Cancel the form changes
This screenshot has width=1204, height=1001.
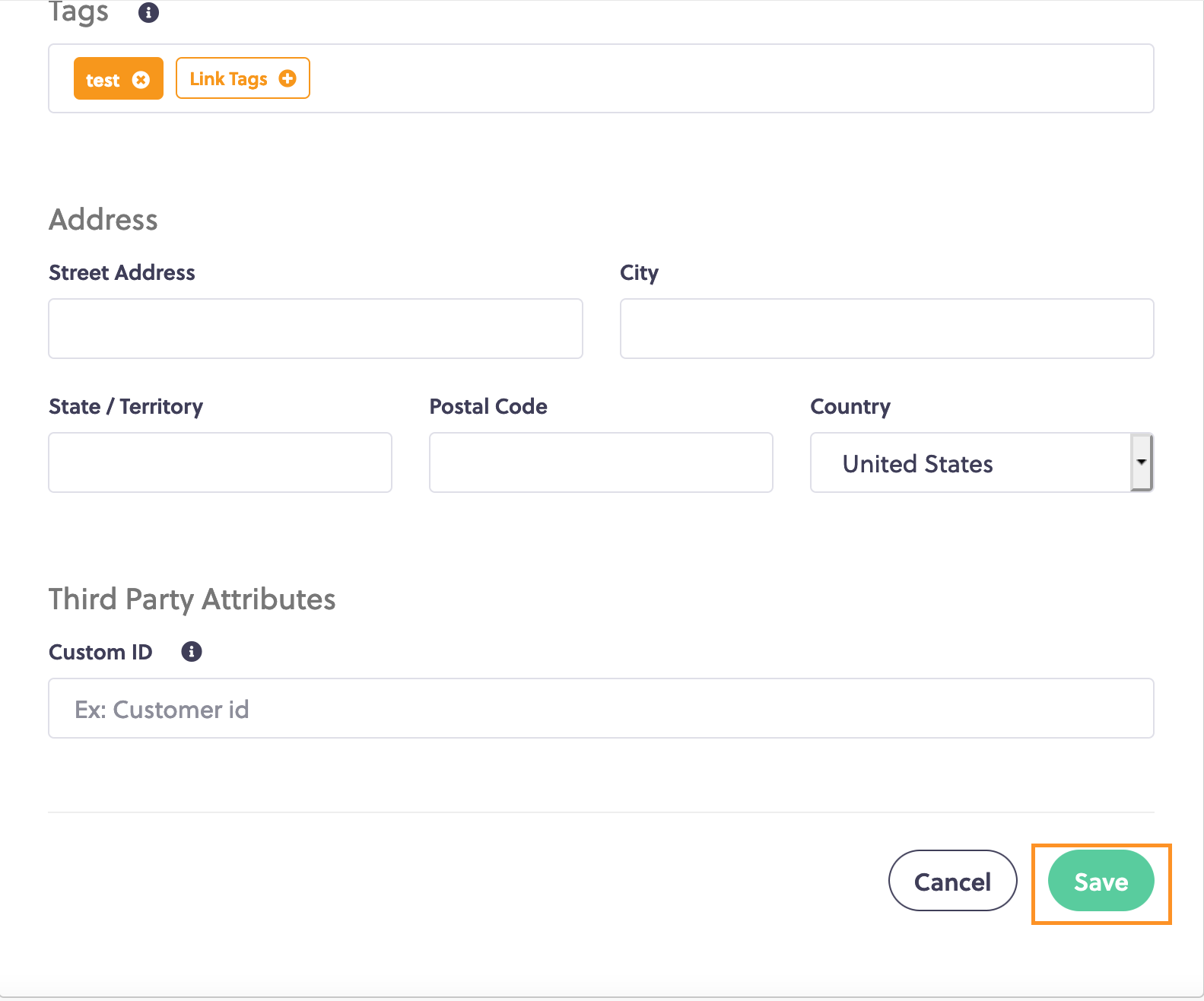click(x=952, y=881)
